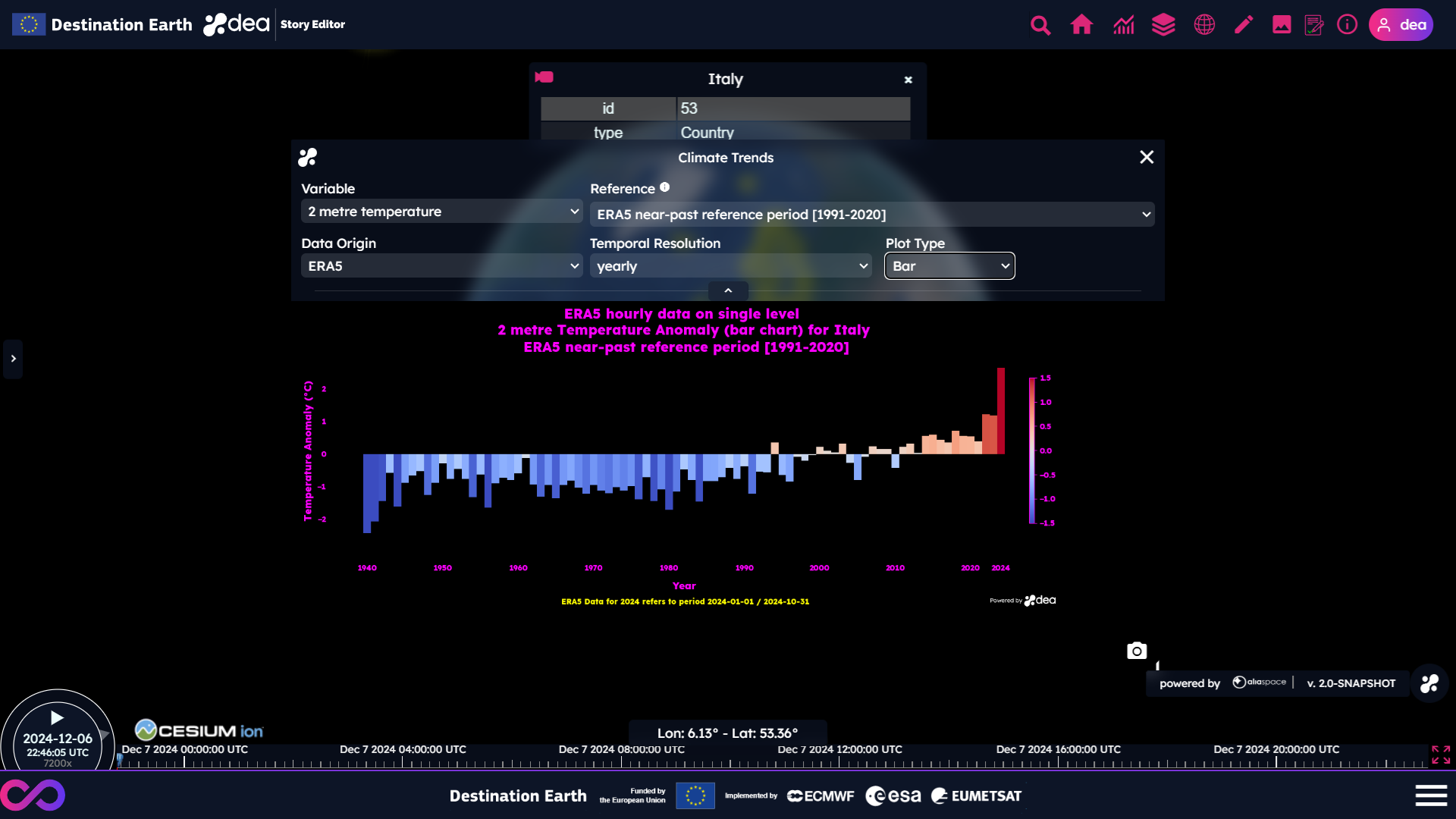Expand the Plot Type Bar dropdown
Screen dimensions: 1456x819
point(949,266)
